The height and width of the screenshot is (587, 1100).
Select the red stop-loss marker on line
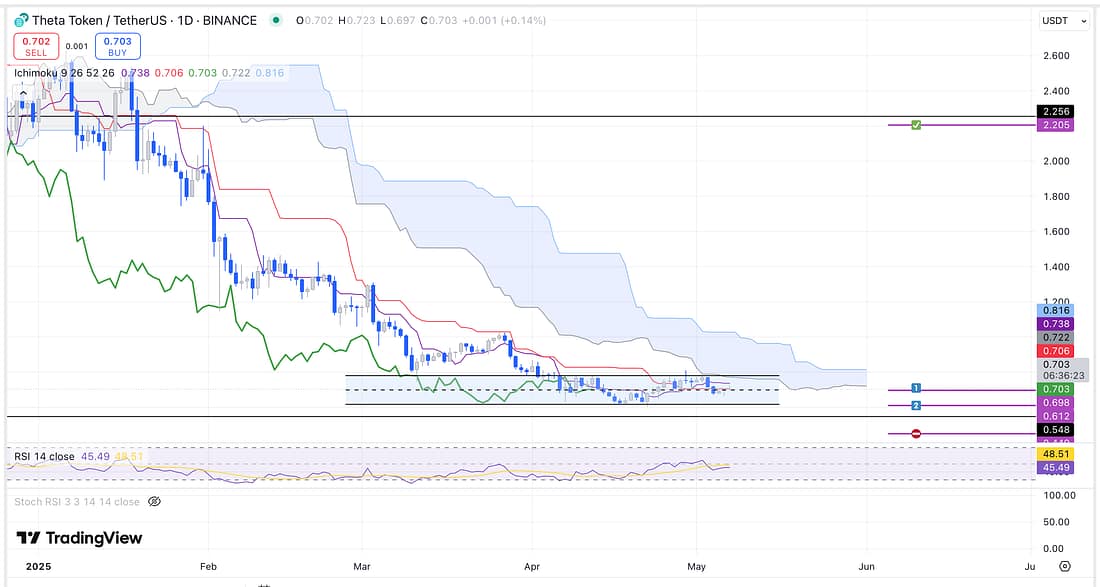tap(916, 433)
